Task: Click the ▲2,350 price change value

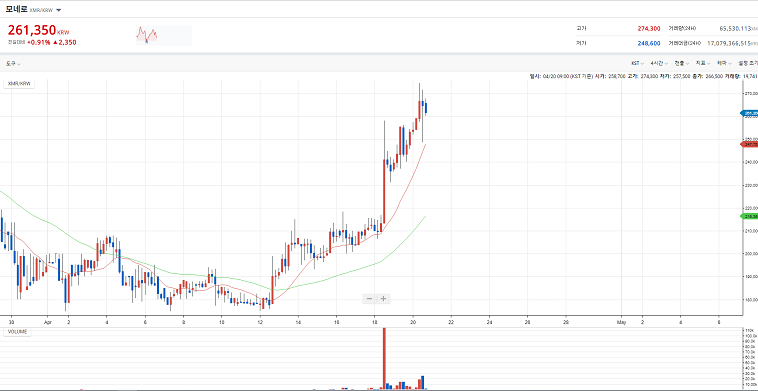Action: pyautogui.click(x=64, y=43)
